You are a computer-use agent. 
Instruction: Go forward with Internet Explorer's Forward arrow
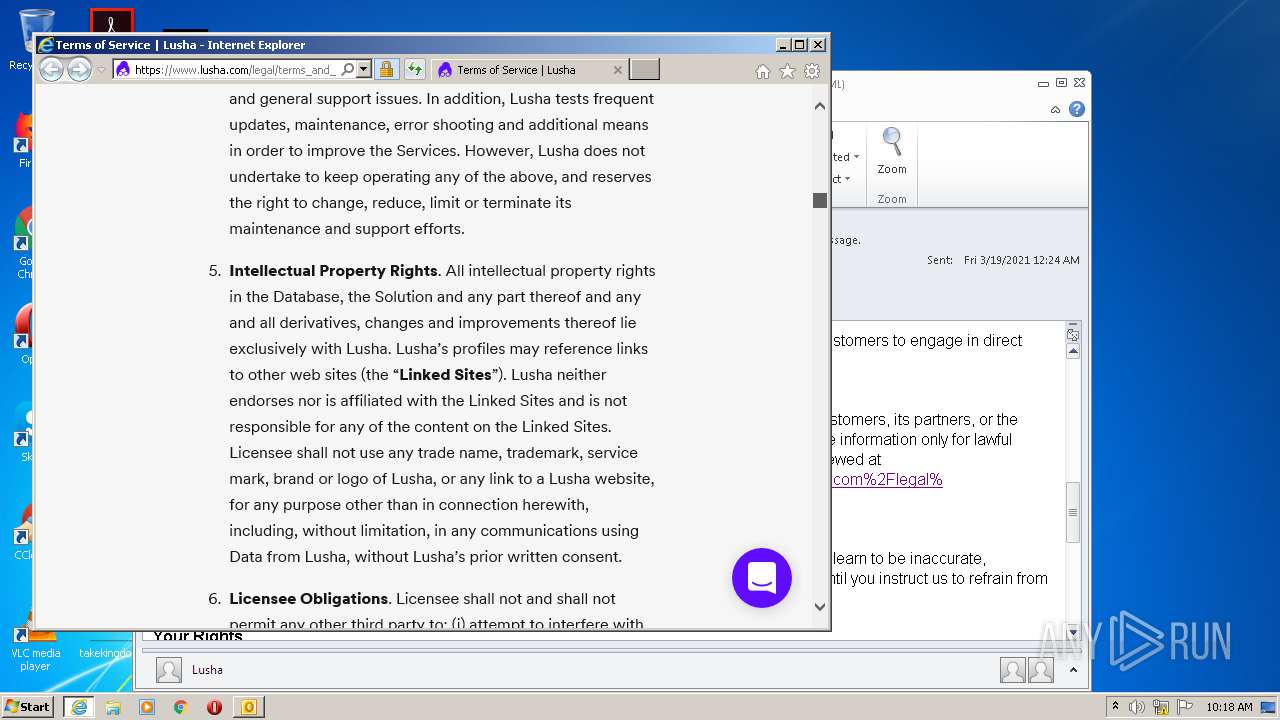coord(79,69)
